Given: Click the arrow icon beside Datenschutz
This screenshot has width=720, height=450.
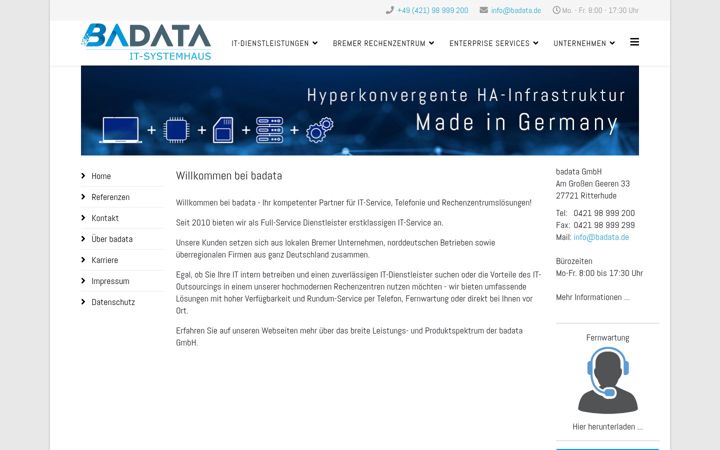Looking at the screenshot, I should (x=83, y=302).
